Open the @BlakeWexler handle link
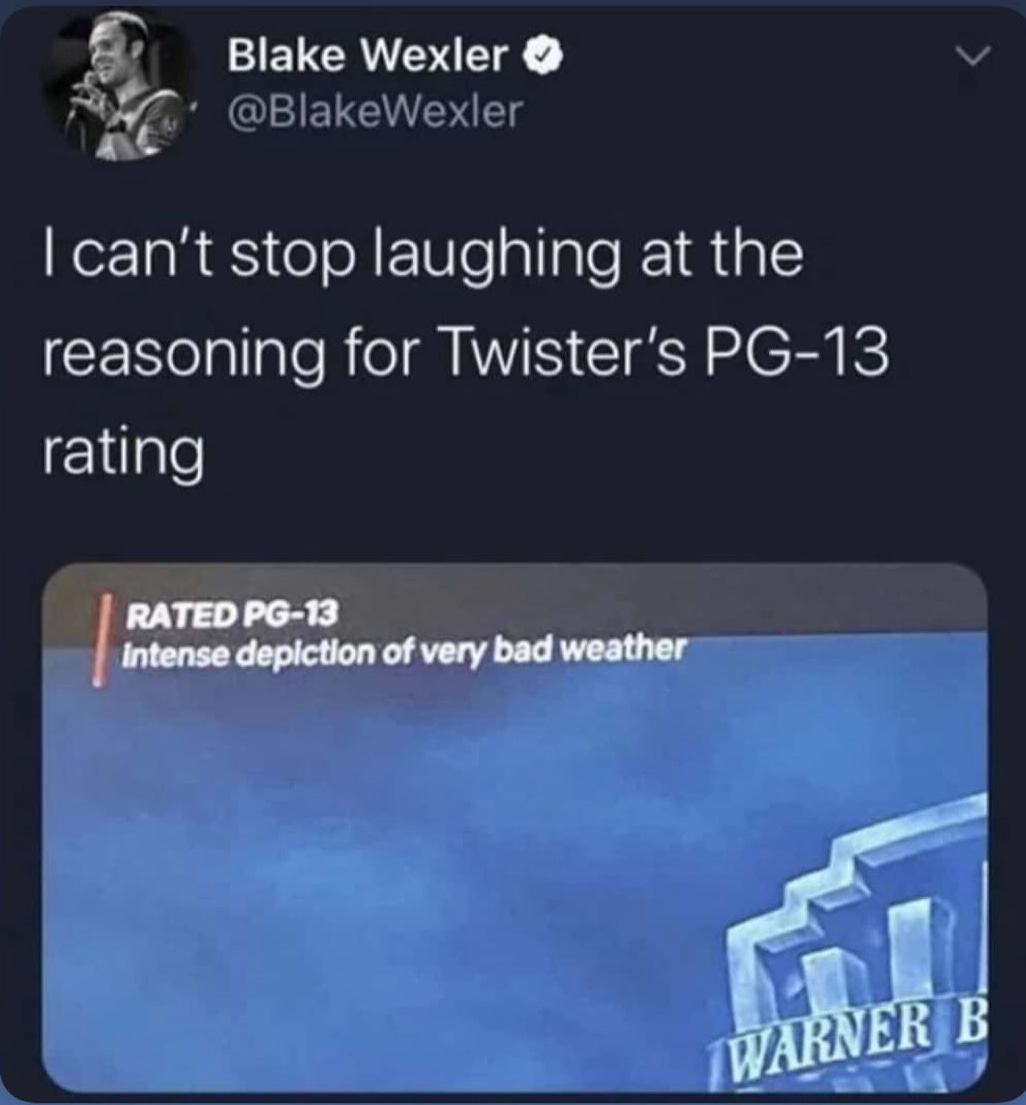 (x=376, y=111)
